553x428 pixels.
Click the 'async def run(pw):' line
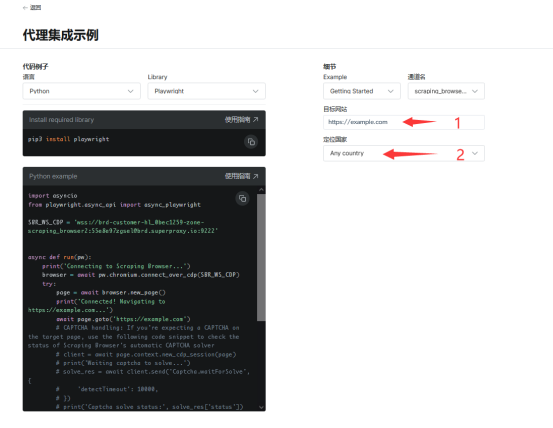60,257
